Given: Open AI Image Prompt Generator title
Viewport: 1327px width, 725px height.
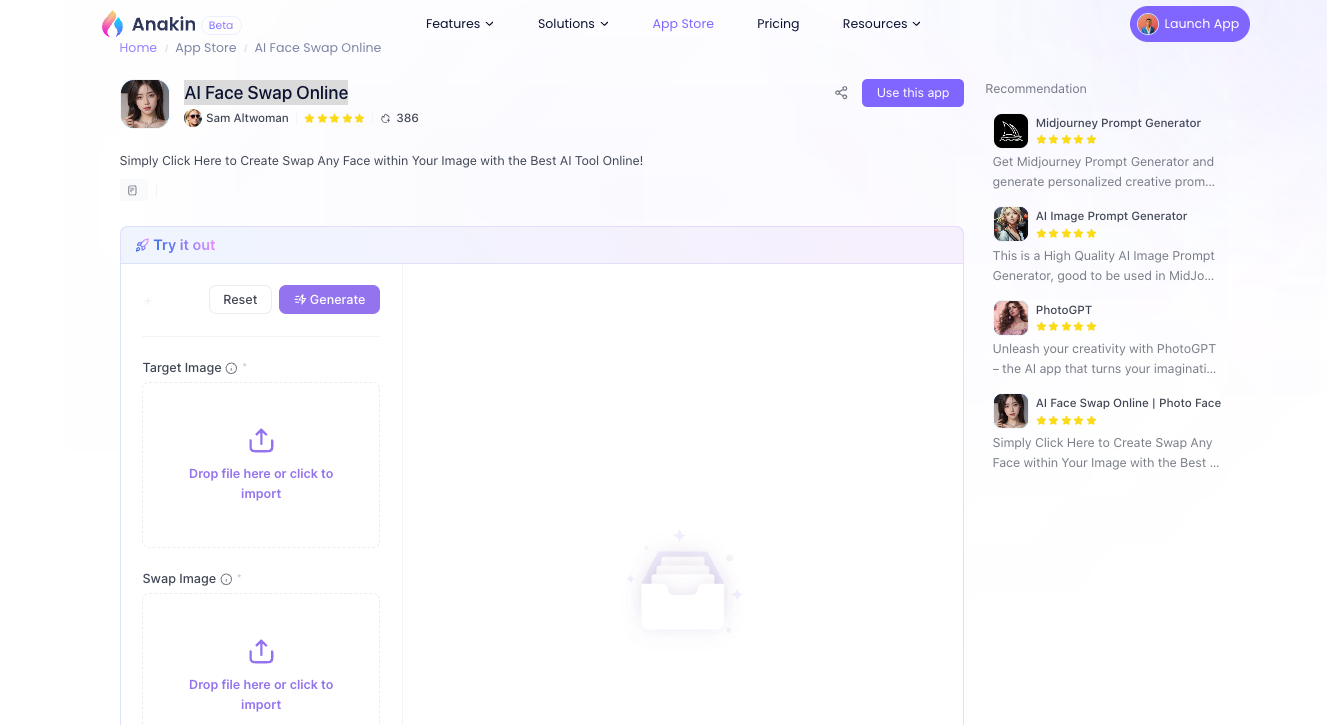Looking at the screenshot, I should (x=1111, y=216).
